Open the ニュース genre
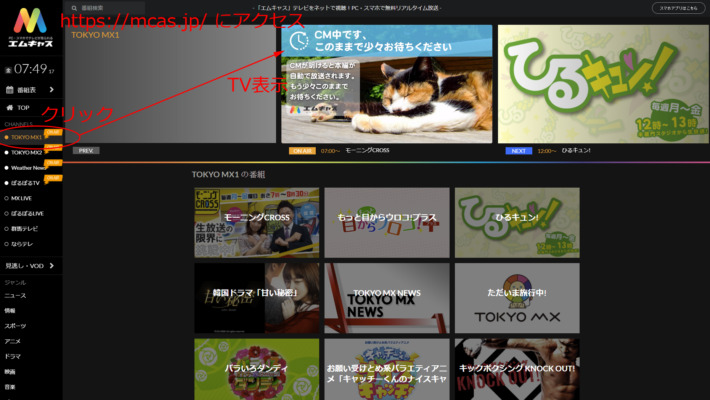The height and width of the screenshot is (400, 710). (x=15, y=296)
